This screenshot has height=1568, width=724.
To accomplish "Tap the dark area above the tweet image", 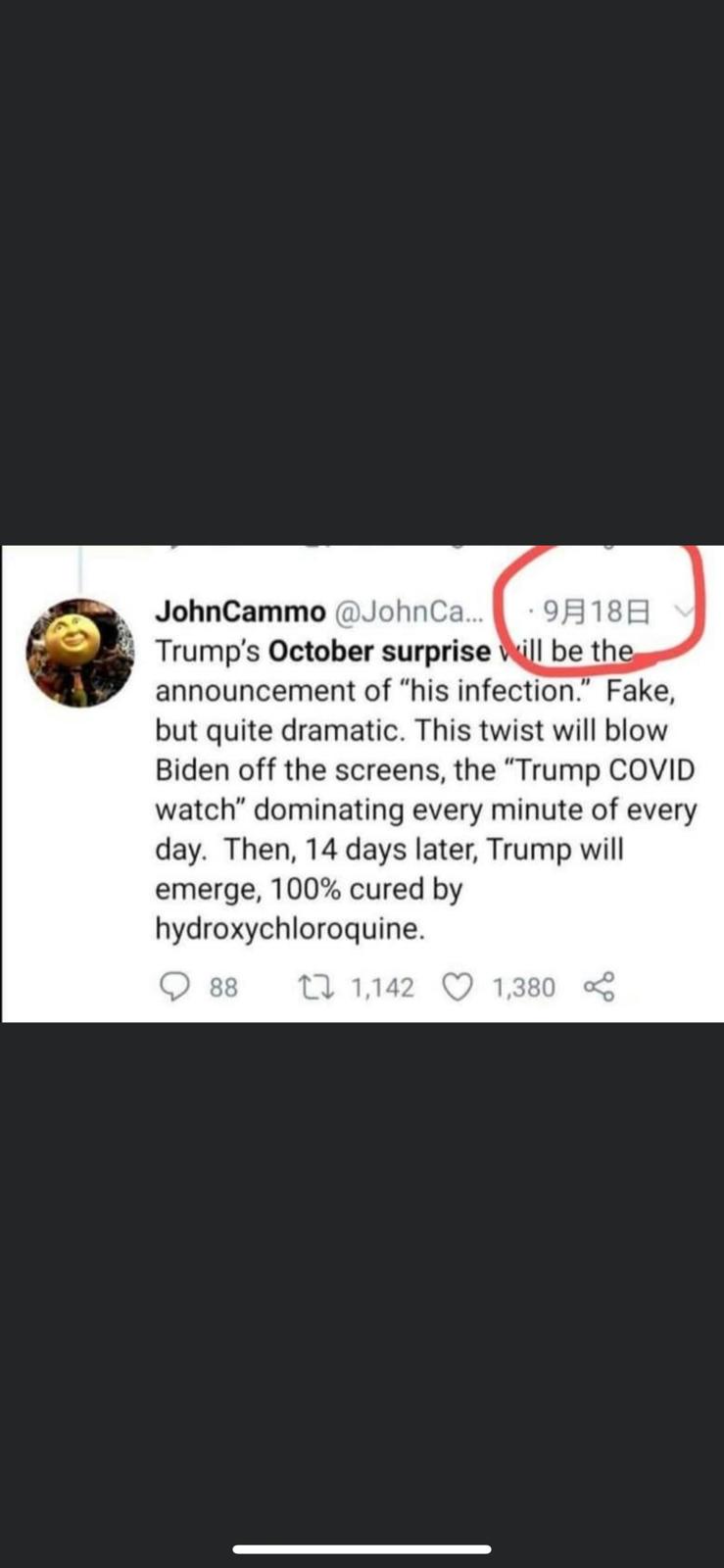I will [x=362, y=271].
